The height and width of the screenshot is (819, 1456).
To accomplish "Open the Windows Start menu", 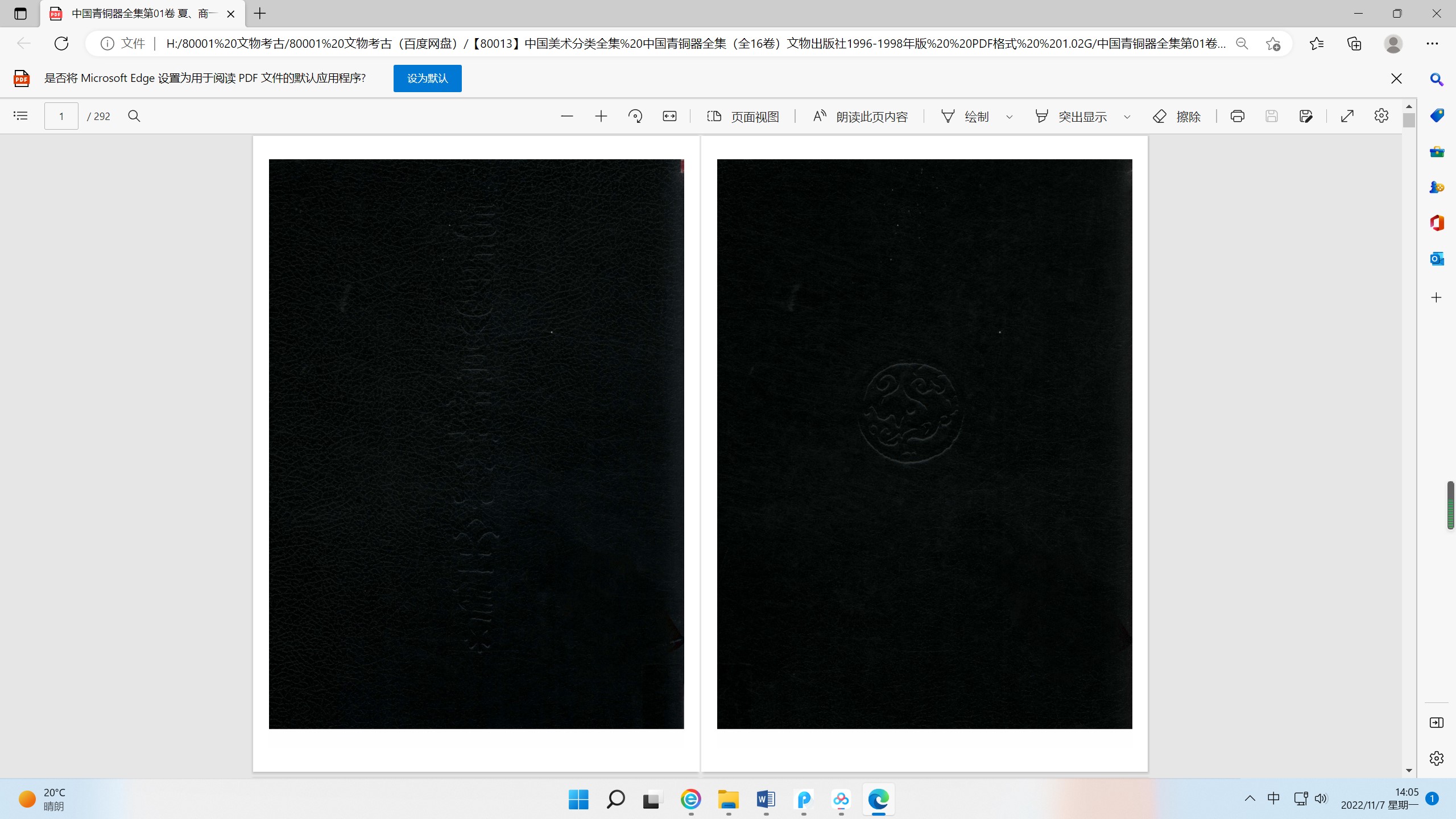I will 578,799.
